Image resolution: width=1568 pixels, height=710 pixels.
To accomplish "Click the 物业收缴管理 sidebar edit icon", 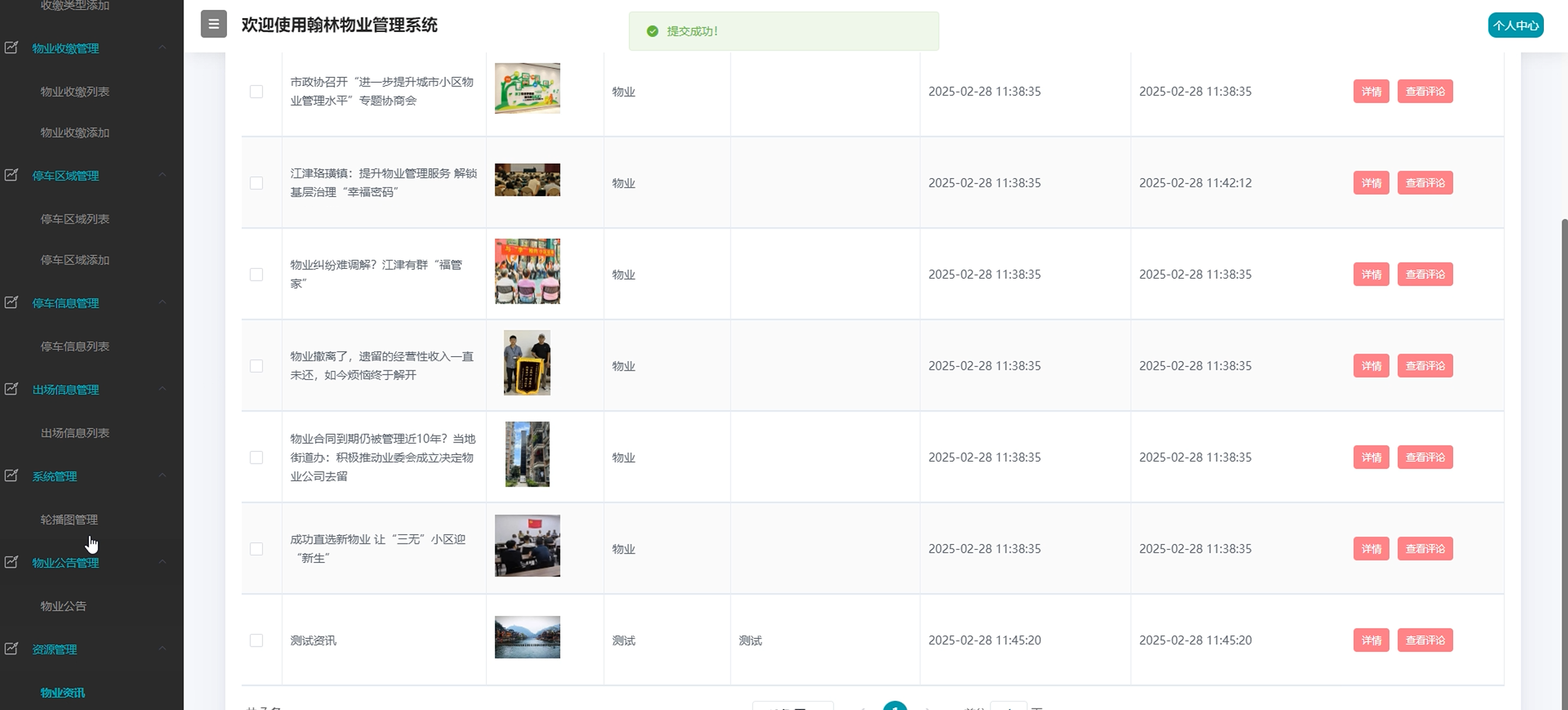I will 11,47.
